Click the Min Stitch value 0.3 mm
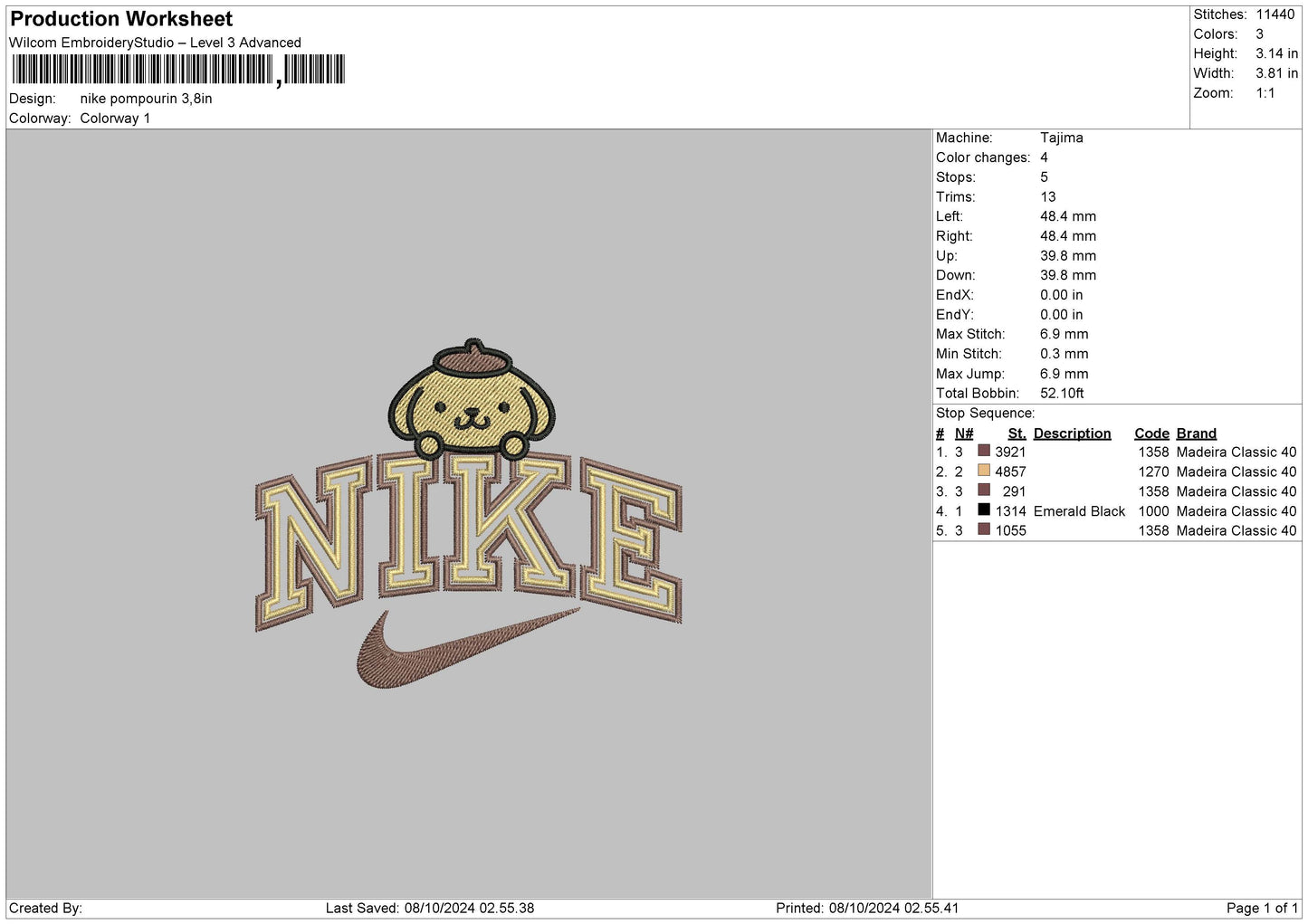The width and height of the screenshot is (1308, 924). [x=1064, y=354]
